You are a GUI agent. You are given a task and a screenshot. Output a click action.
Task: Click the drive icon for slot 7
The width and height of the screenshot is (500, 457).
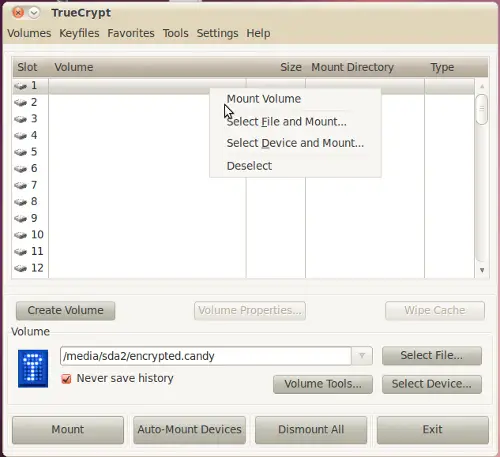(x=21, y=185)
